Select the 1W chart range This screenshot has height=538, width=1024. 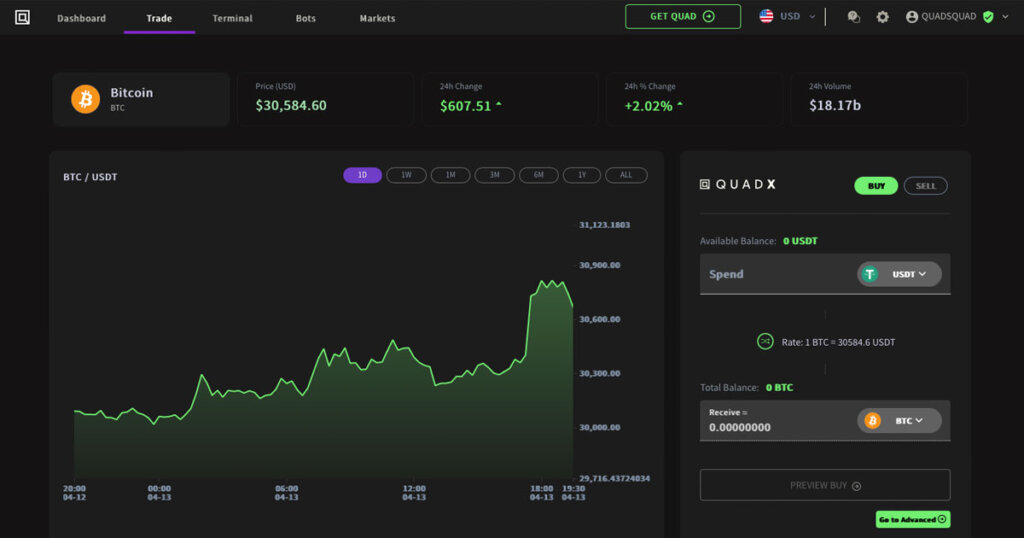coord(406,175)
